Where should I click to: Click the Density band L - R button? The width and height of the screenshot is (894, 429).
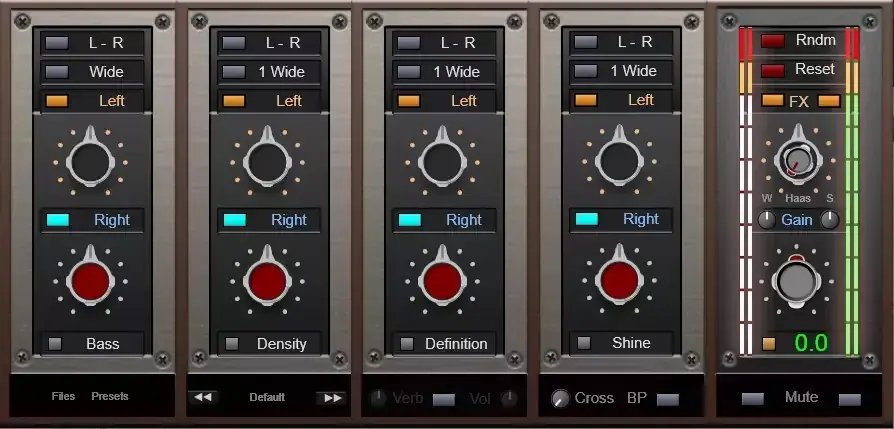(x=269, y=43)
